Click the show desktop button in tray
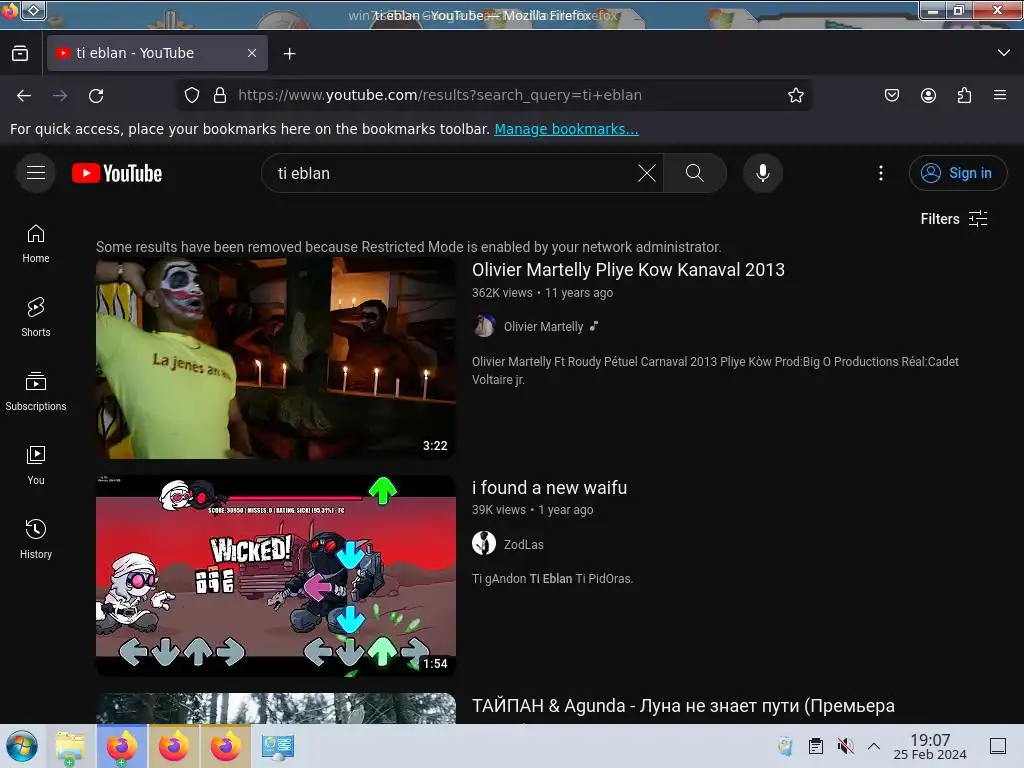 pyautogui.click(x=998, y=746)
